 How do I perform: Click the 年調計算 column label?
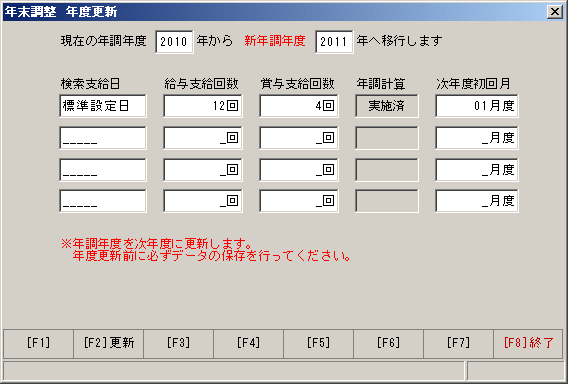(x=381, y=84)
